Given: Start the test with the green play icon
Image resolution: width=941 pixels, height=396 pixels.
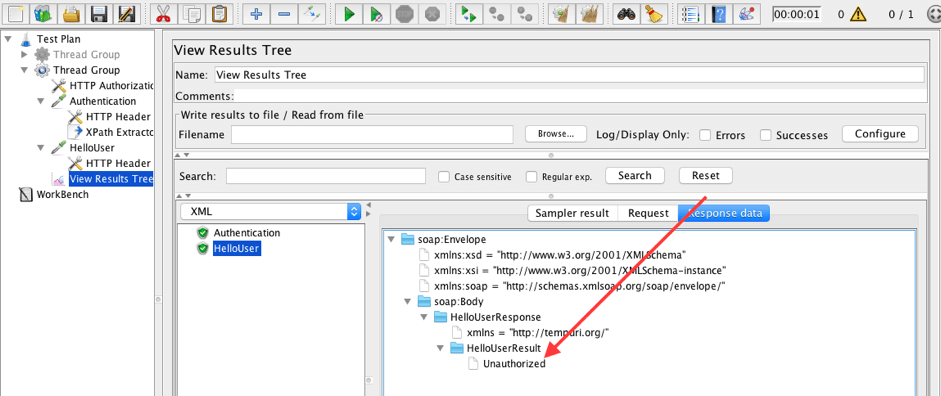Looking at the screenshot, I should click(x=349, y=13).
